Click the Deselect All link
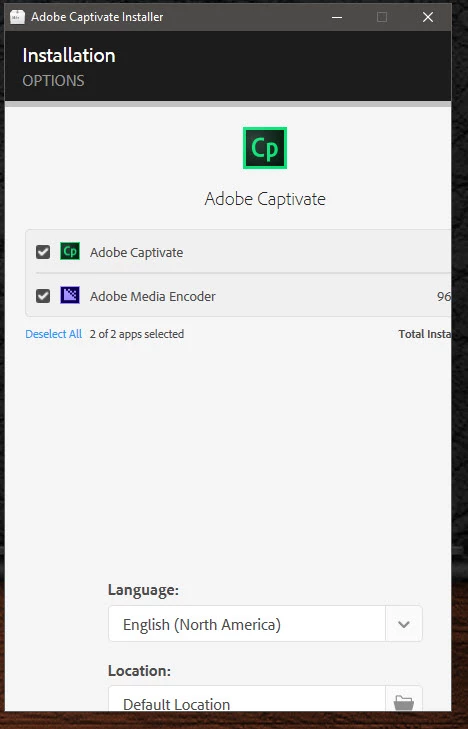Screen dimensions: 468x729 (53, 334)
